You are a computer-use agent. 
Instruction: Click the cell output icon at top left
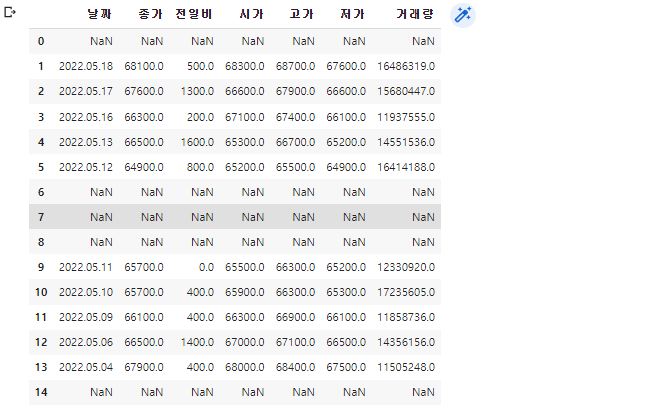[9, 12]
